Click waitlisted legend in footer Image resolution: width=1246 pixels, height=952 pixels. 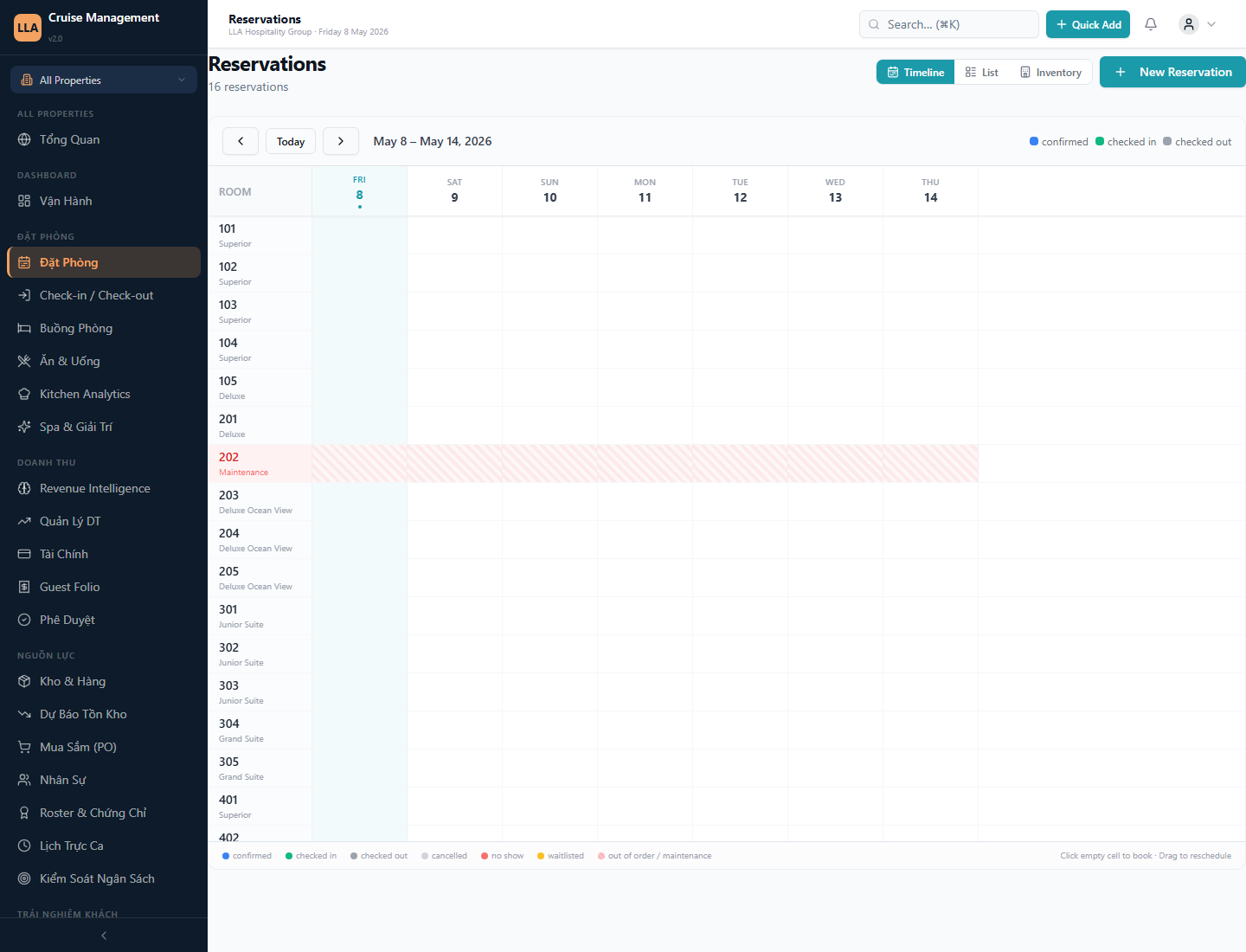tap(561, 856)
